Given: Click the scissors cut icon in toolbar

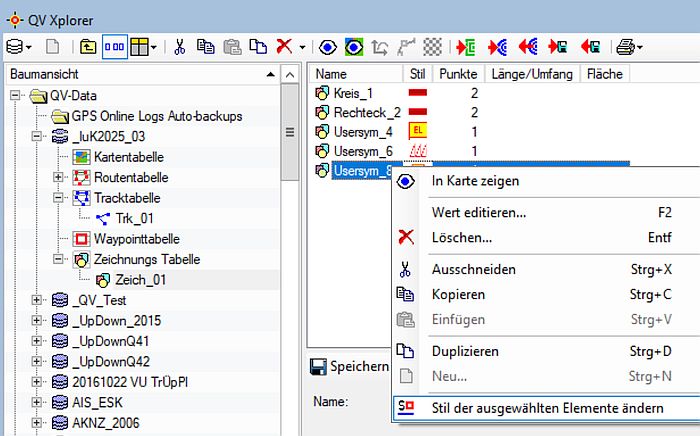Looking at the screenshot, I should (180, 47).
